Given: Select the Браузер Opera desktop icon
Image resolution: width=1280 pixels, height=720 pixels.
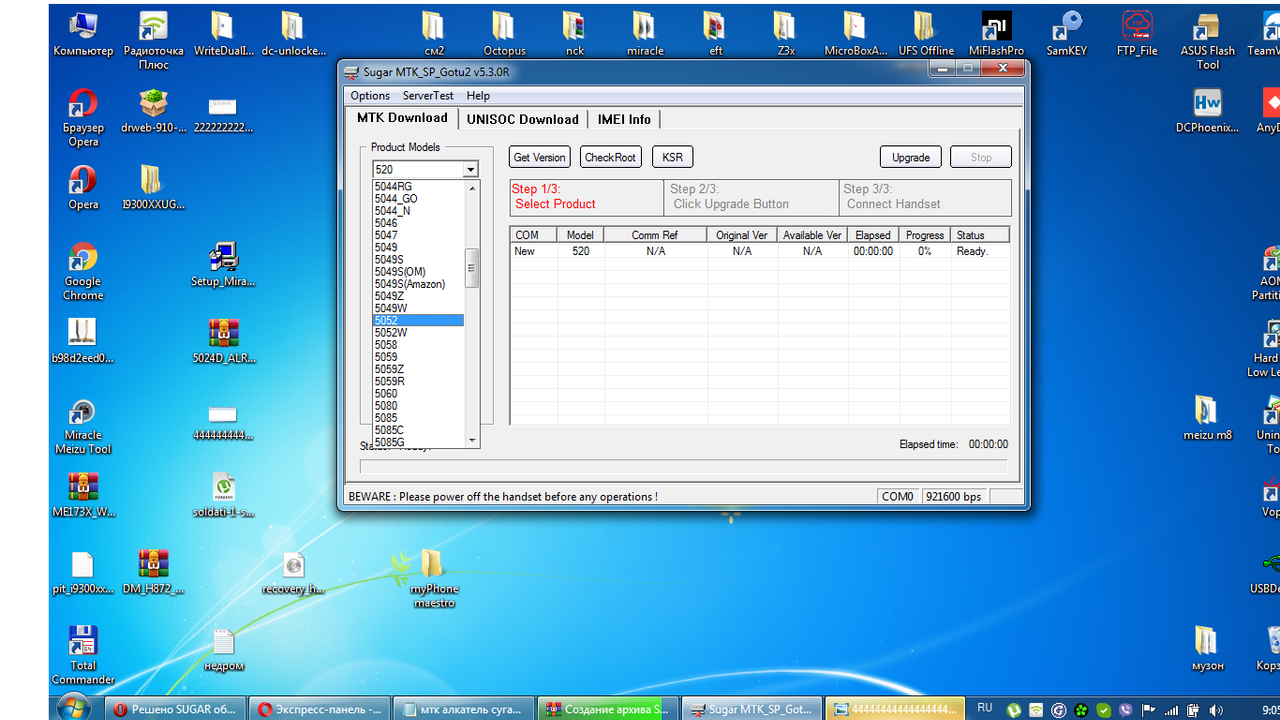Looking at the screenshot, I should click(83, 118).
